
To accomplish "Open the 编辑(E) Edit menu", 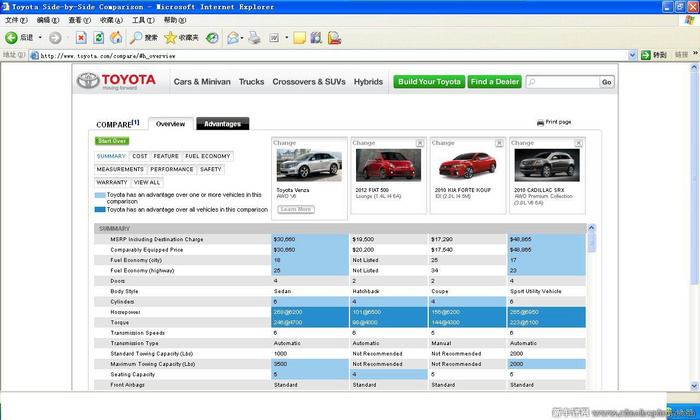I will click(48, 20).
